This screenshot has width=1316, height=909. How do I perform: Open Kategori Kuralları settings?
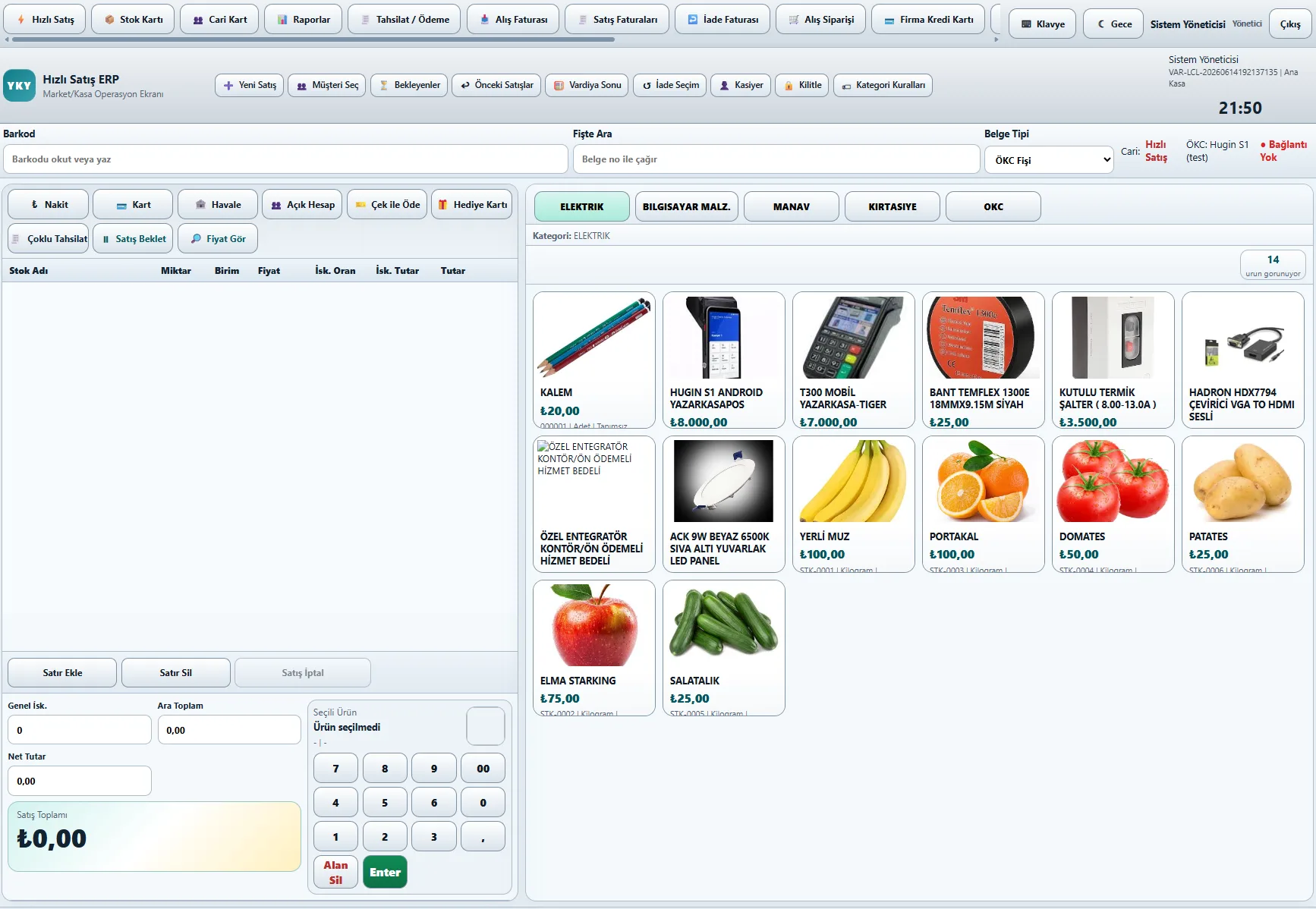tap(883, 85)
